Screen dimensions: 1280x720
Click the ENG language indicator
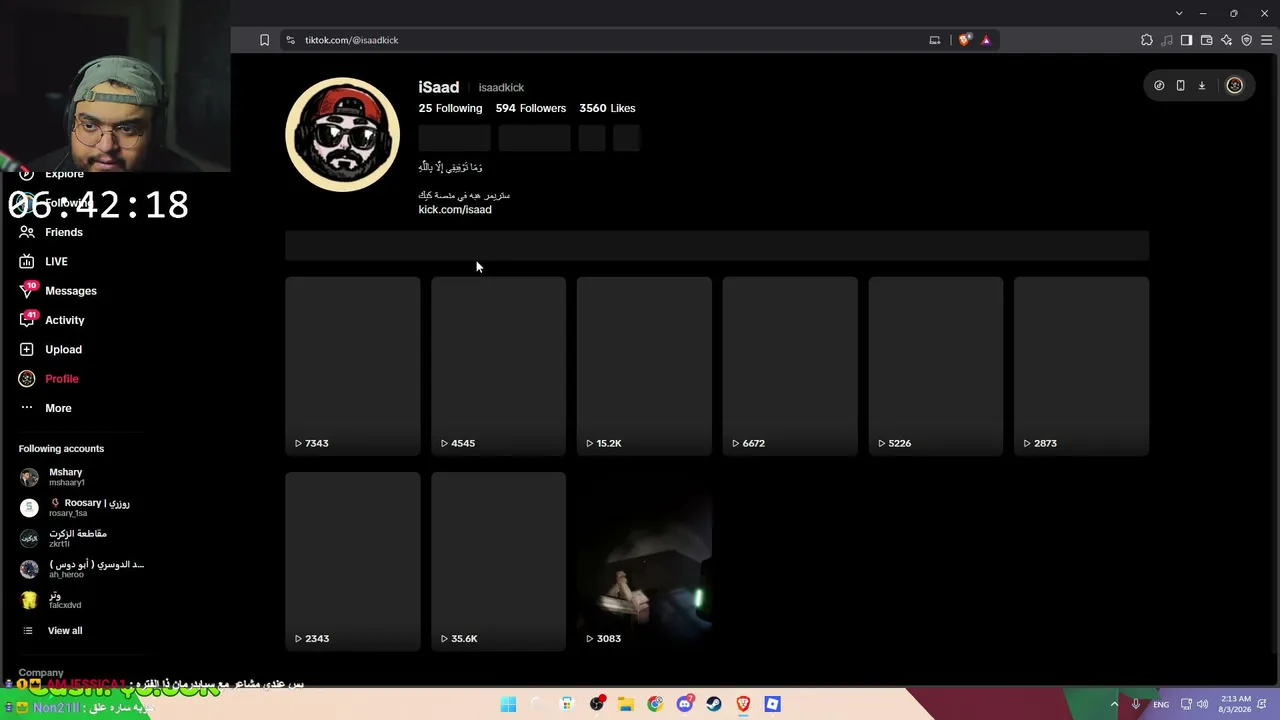pyautogui.click(x=1161, y=705)
